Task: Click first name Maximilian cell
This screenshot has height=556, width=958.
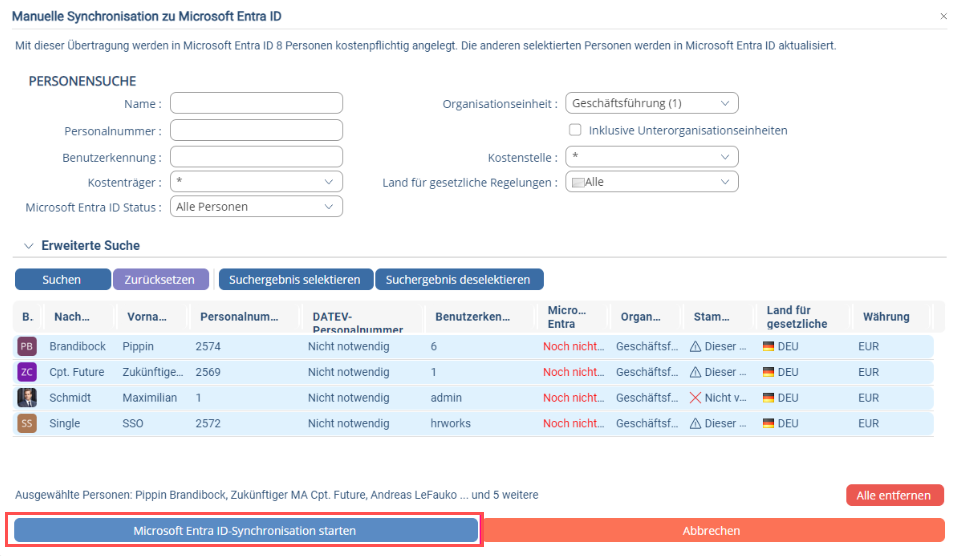Action: click(150, 398)
